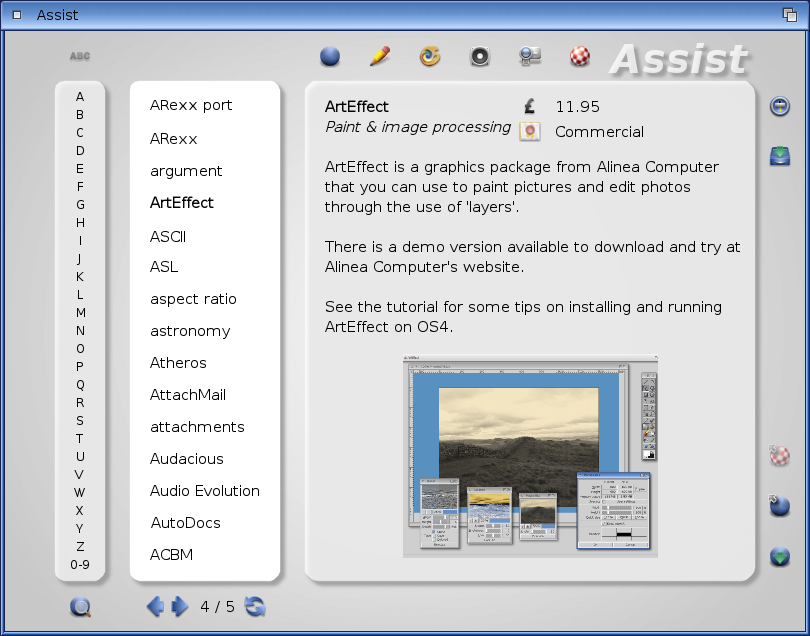The image size is (810, 636).
Task: Click the refresh arrows icon
Action: click(x=255, y=607)
